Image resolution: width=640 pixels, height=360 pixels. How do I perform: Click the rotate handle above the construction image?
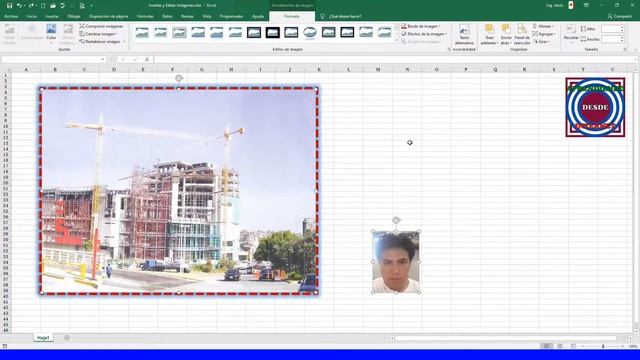[x=179, y=78]
